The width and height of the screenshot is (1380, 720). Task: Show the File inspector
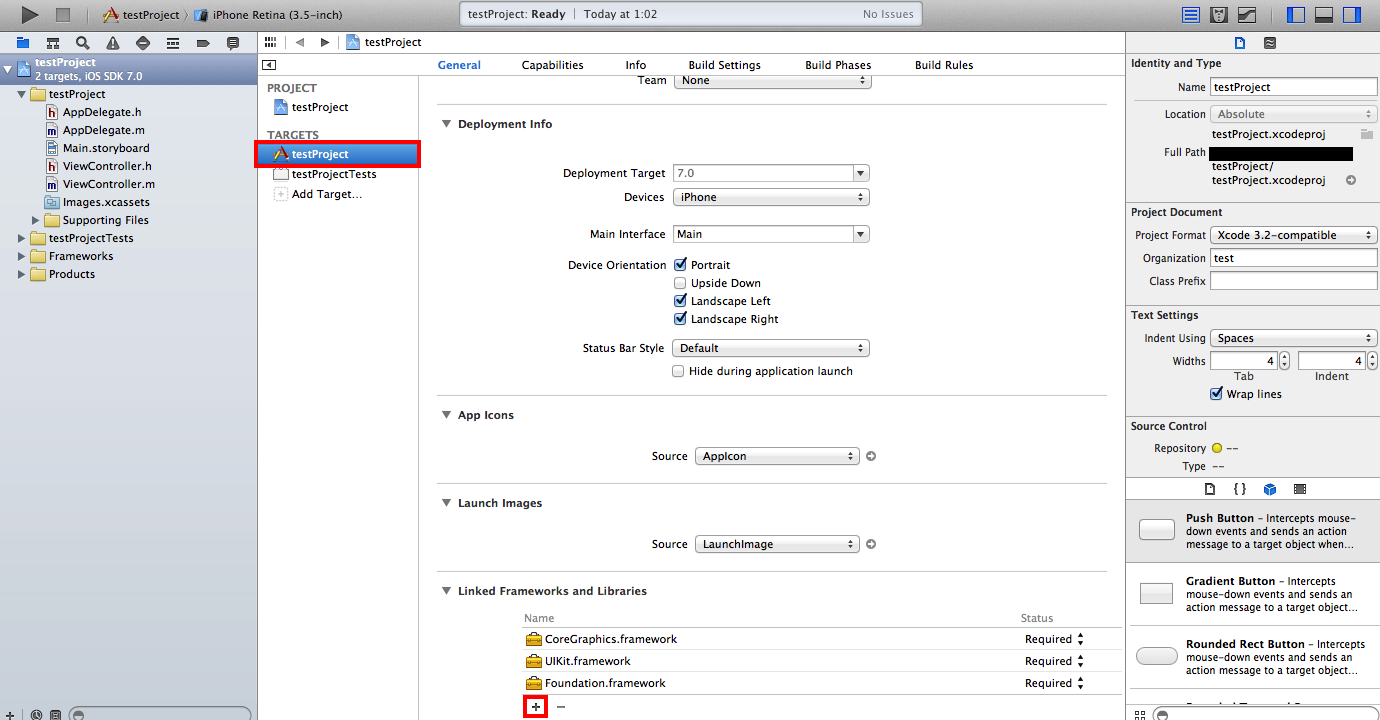pos(1240,43)
